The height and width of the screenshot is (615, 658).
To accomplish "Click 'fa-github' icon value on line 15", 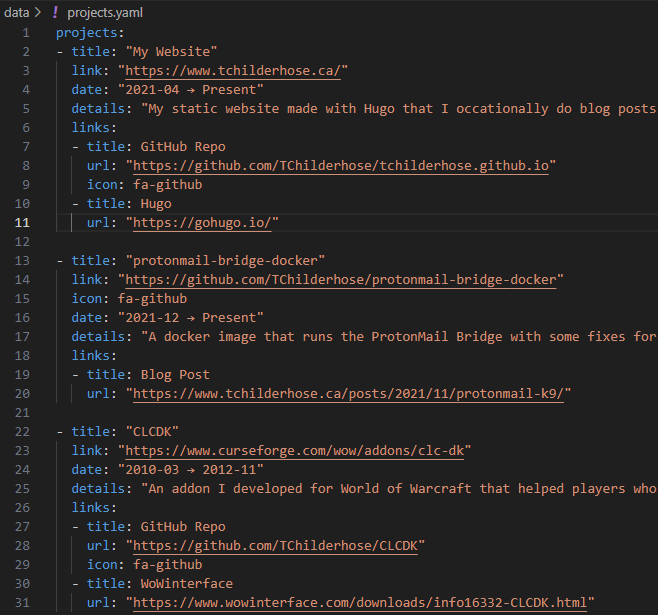I will pos(152,299).
